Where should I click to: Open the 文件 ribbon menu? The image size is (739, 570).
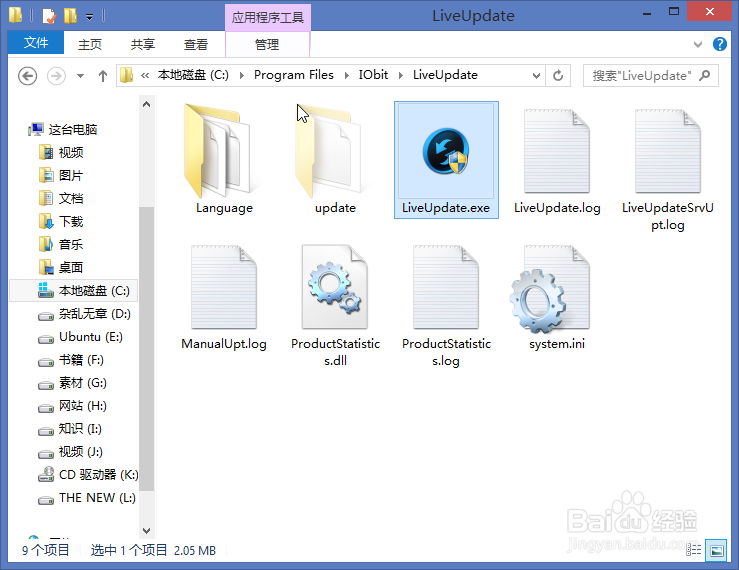click(x=36, y=43)
